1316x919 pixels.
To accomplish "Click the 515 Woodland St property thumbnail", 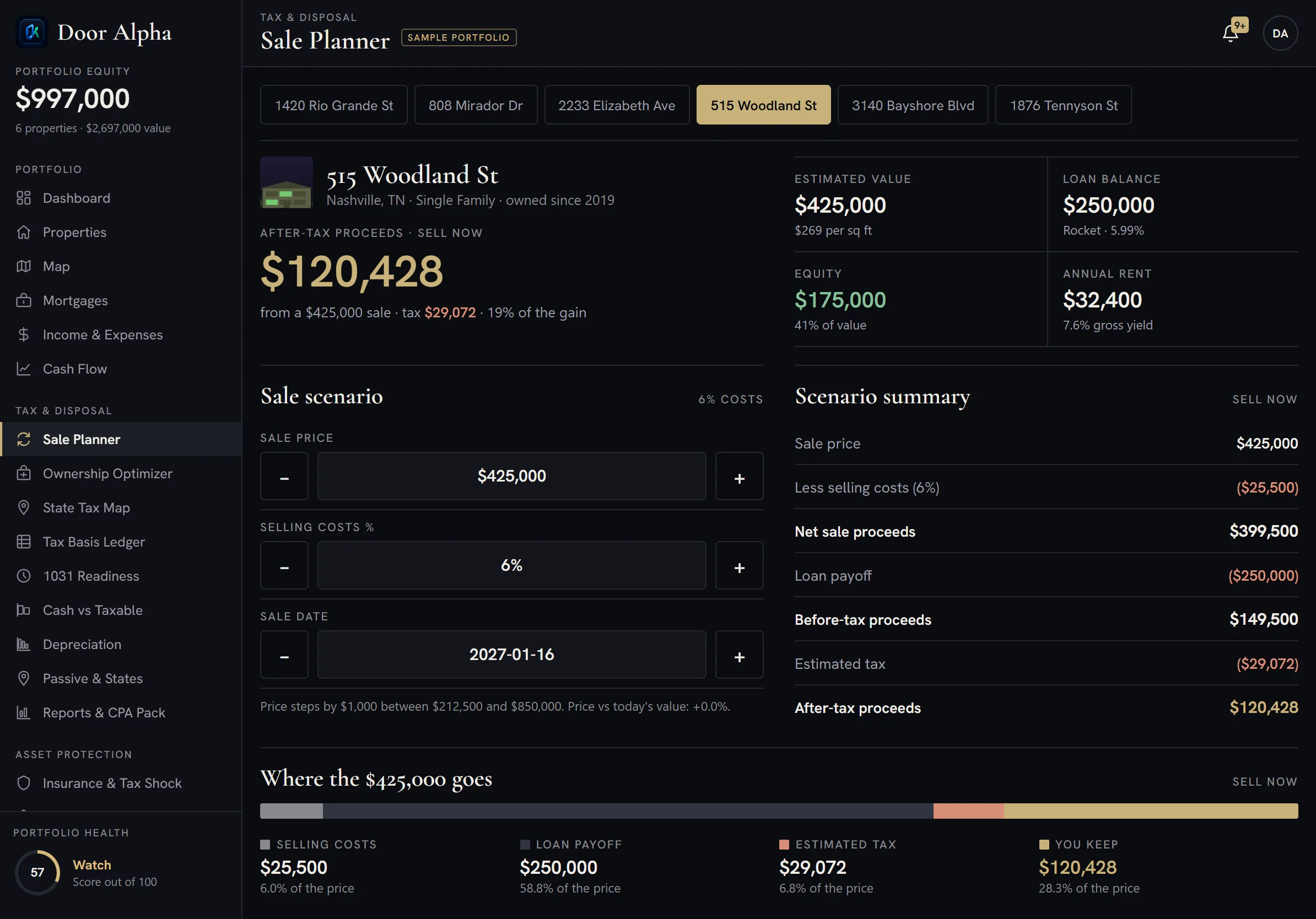I will 287,182.
